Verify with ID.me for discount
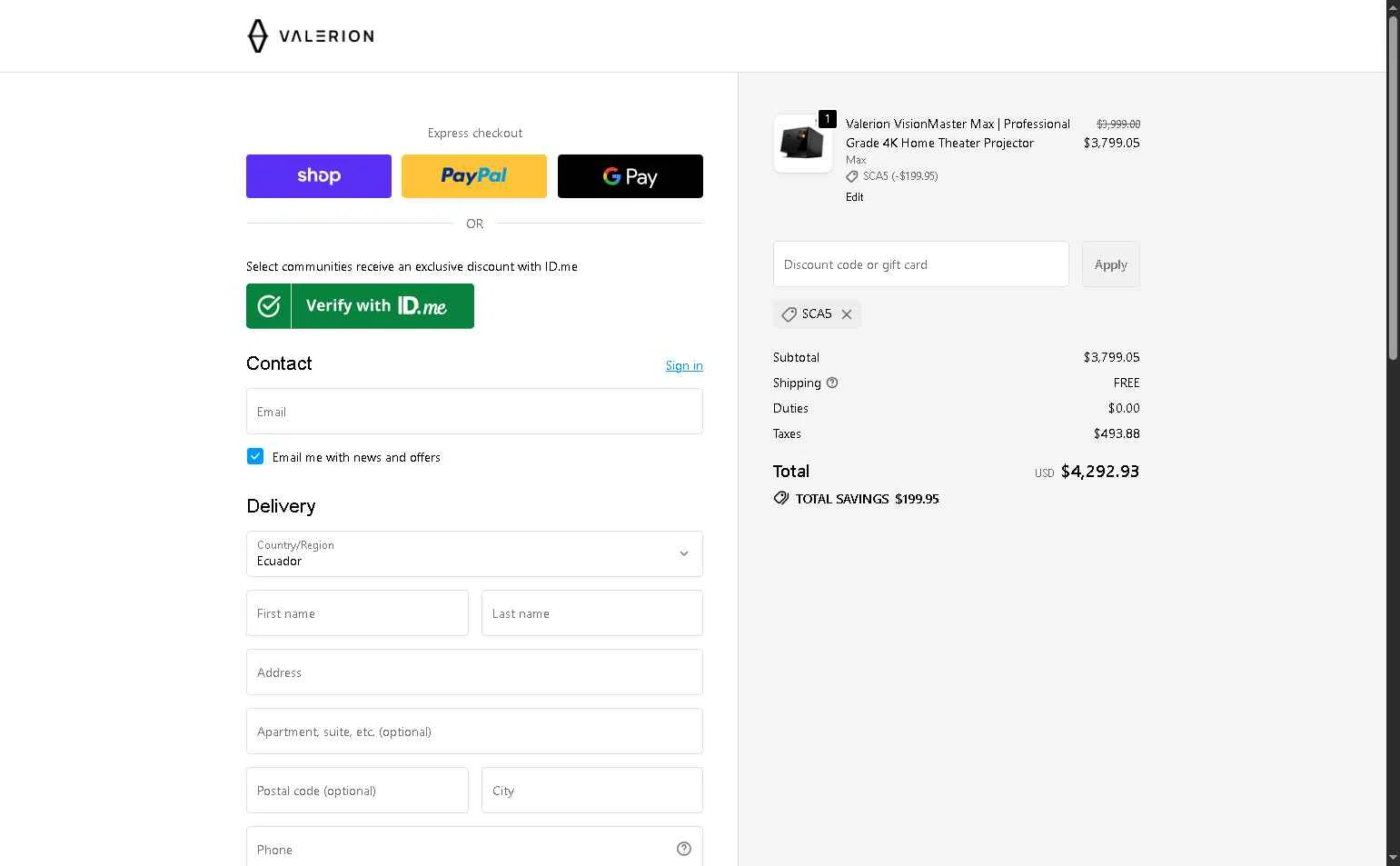This screenshot has width=1400, height=866. click(360, 306)
